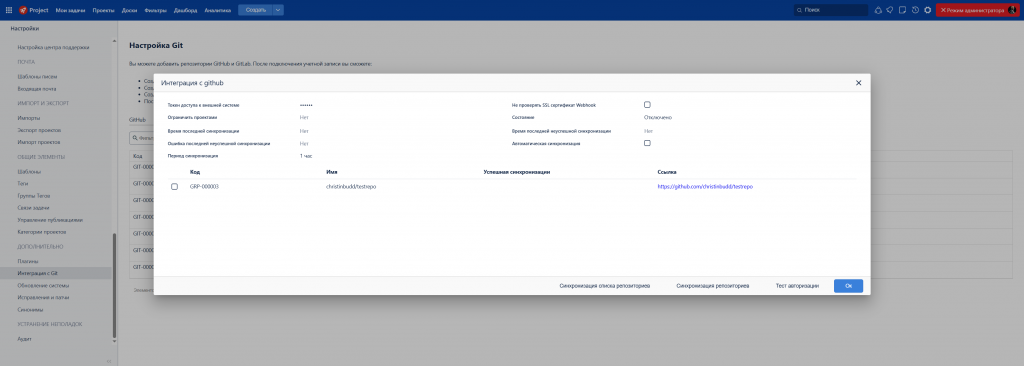The image size is (1024, 366).
Task: Open 'Импорт проектов' in sidebar
Action: (x=39, y=142)
